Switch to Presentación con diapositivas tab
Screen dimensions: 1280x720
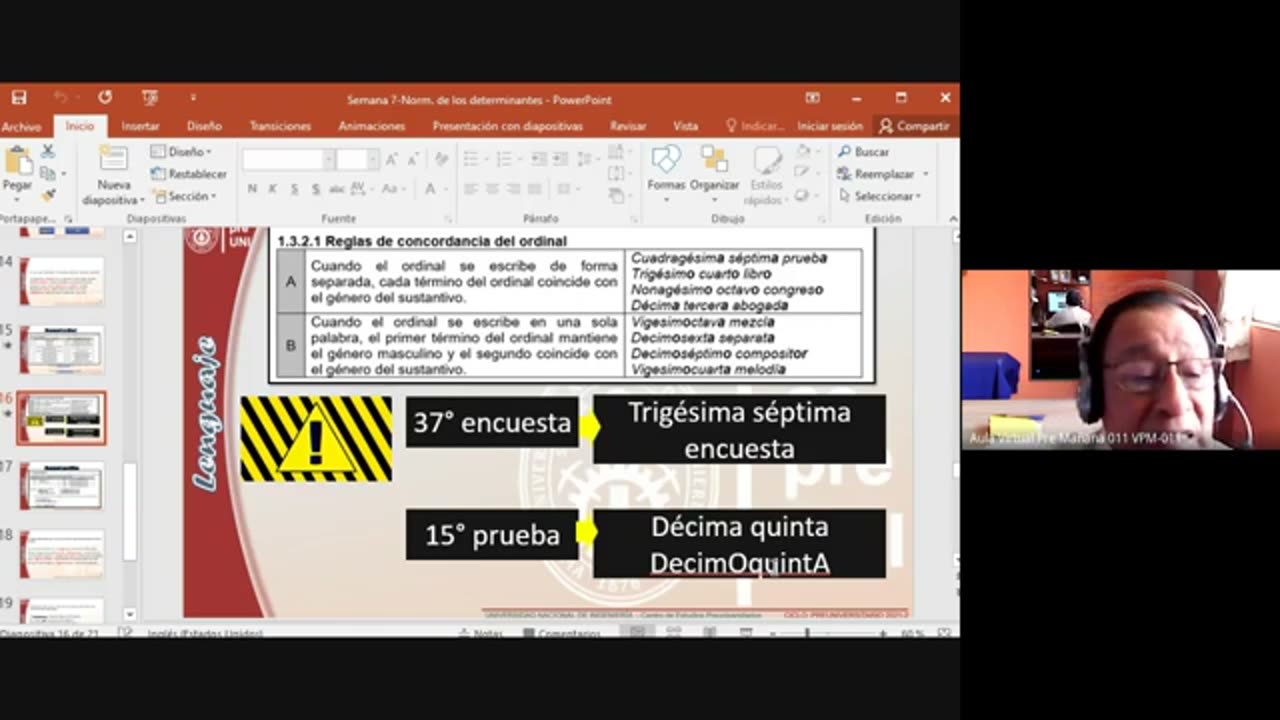pos(507,126)
